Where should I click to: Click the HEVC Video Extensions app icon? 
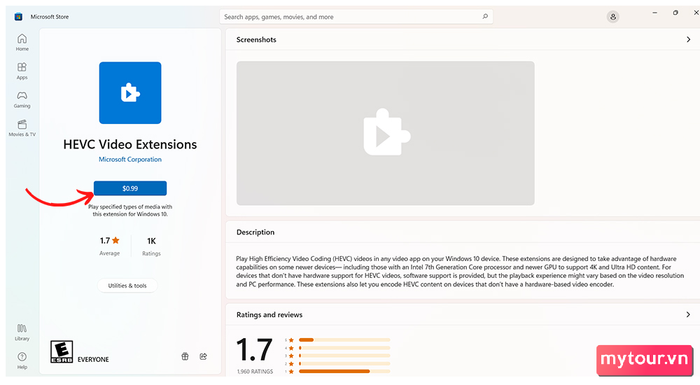130,93
